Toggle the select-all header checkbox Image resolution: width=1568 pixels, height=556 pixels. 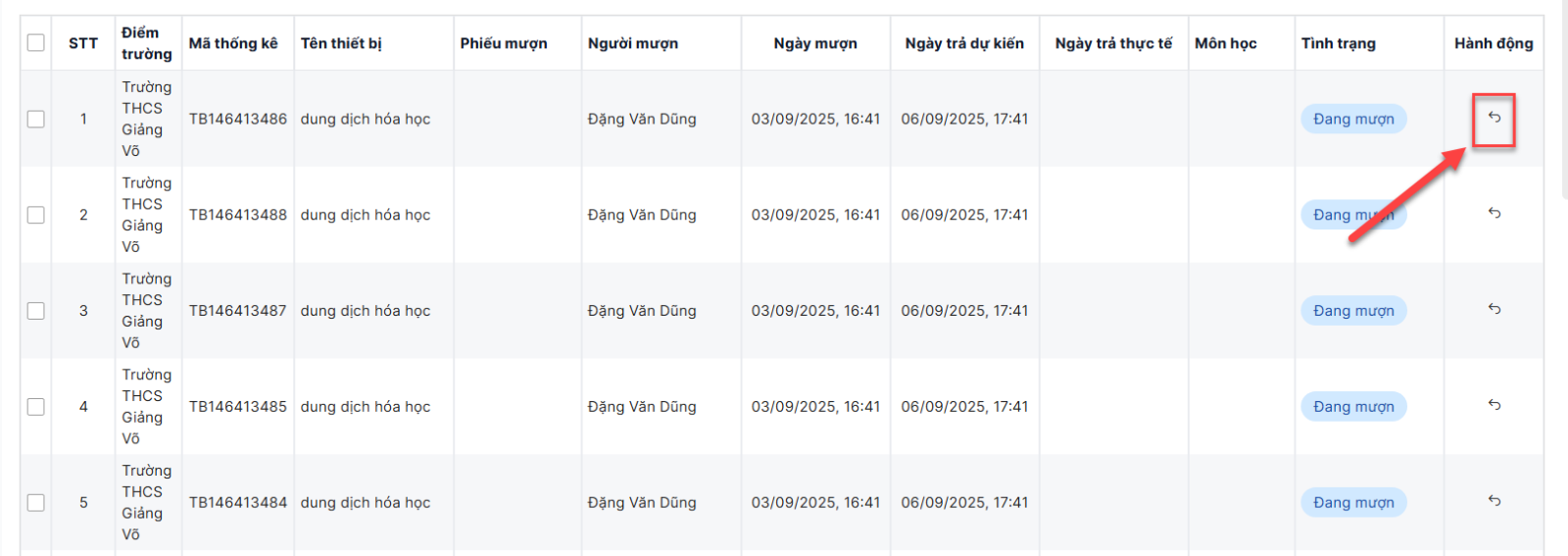36,43
